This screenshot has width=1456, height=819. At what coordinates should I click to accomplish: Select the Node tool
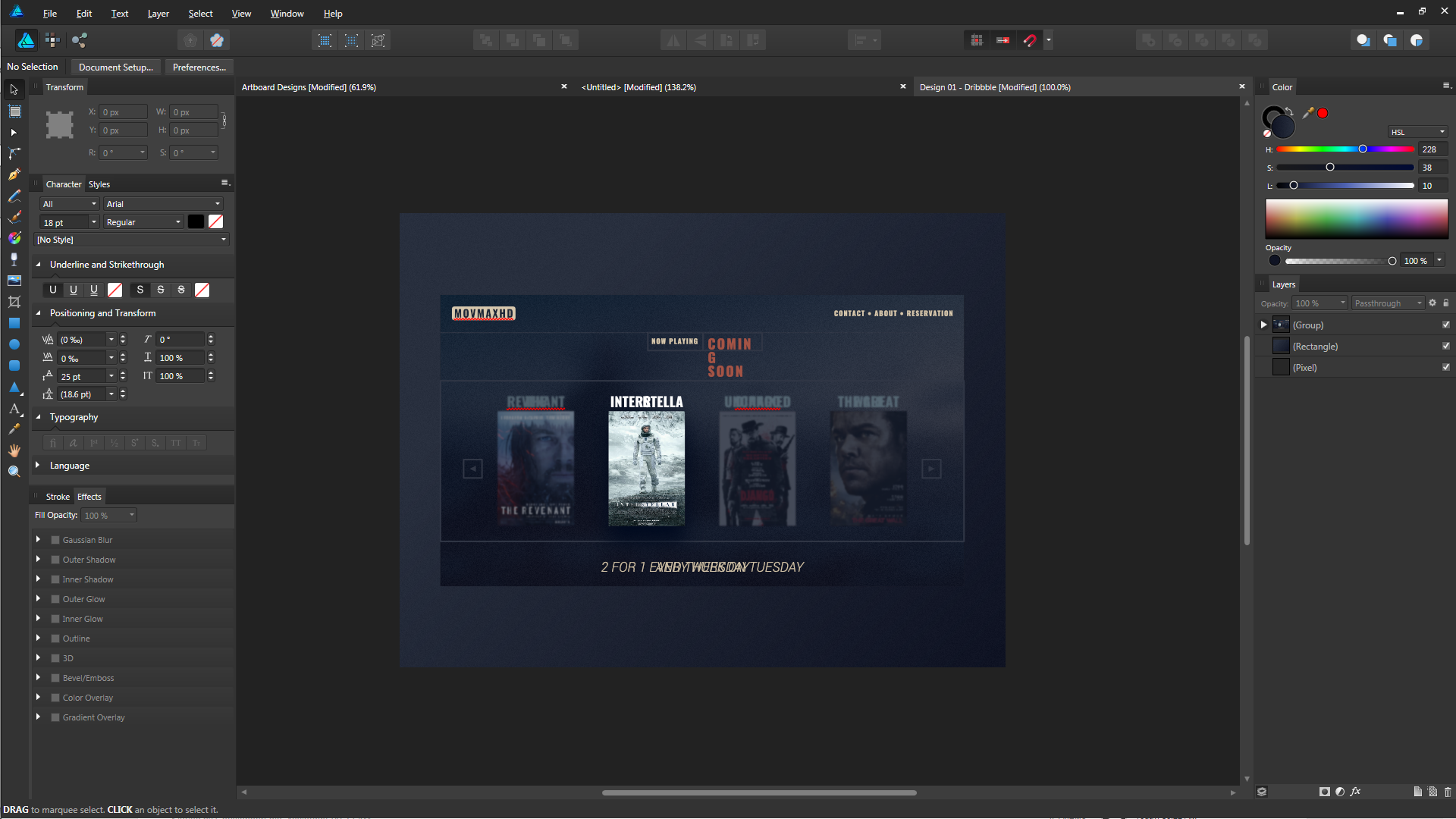[14, 133]
